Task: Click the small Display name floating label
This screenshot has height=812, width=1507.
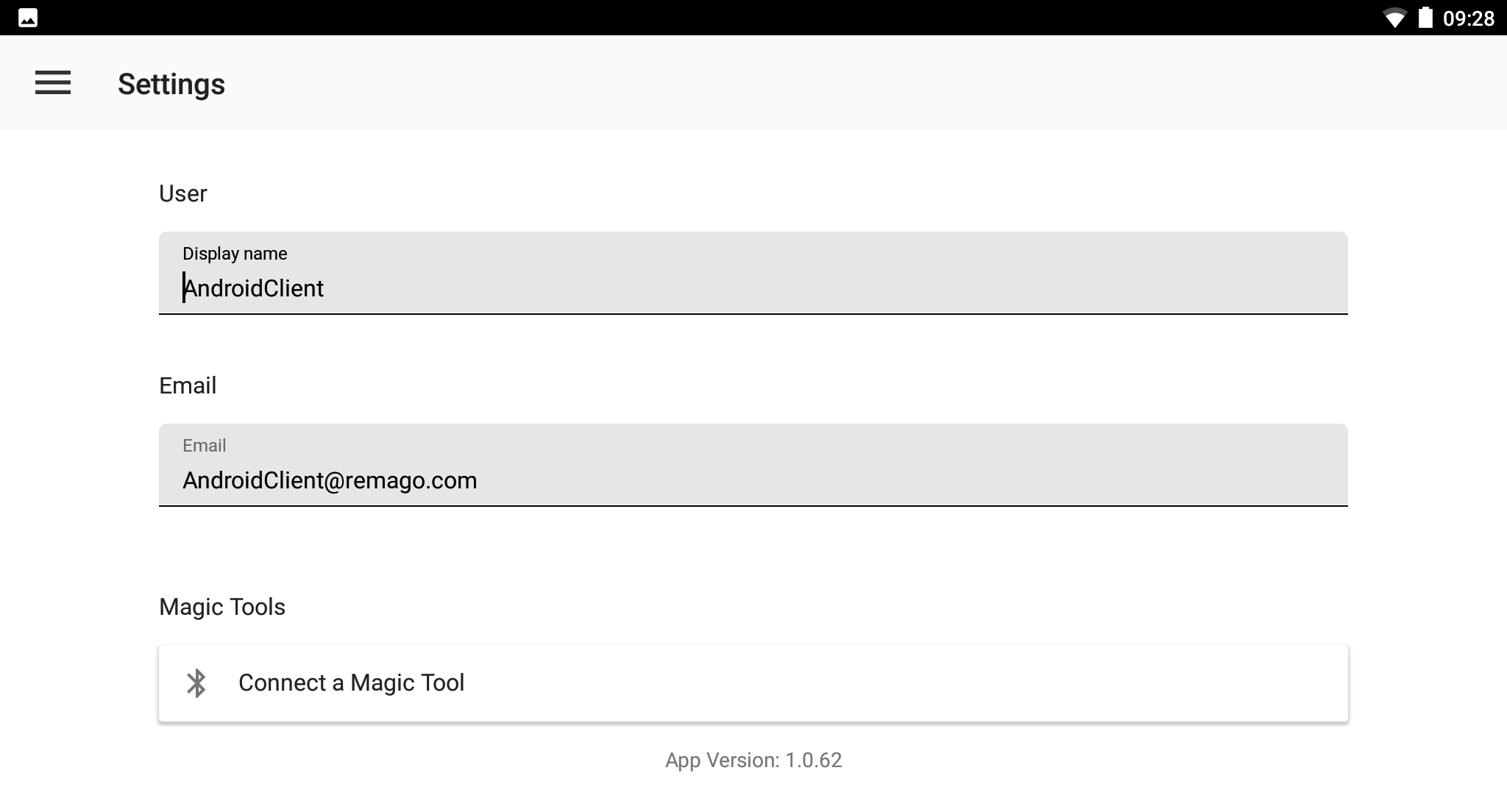Action: (235, 254)
